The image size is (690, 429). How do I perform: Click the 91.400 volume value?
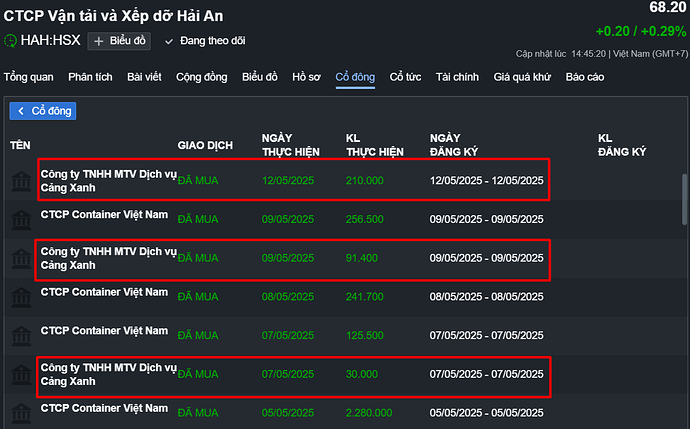click(x=362, y=258)
